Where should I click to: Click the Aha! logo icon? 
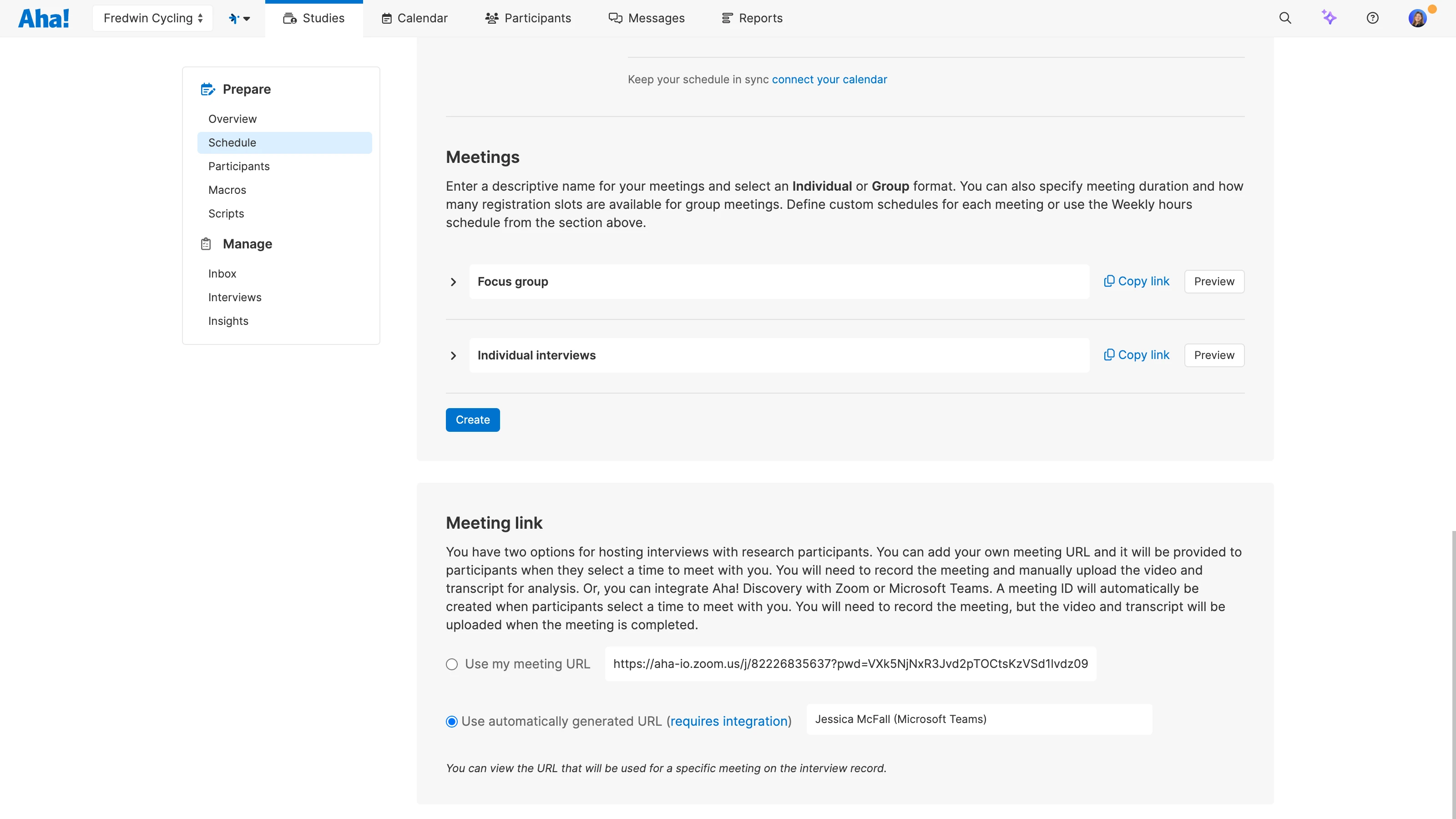[x=44, y=18]
